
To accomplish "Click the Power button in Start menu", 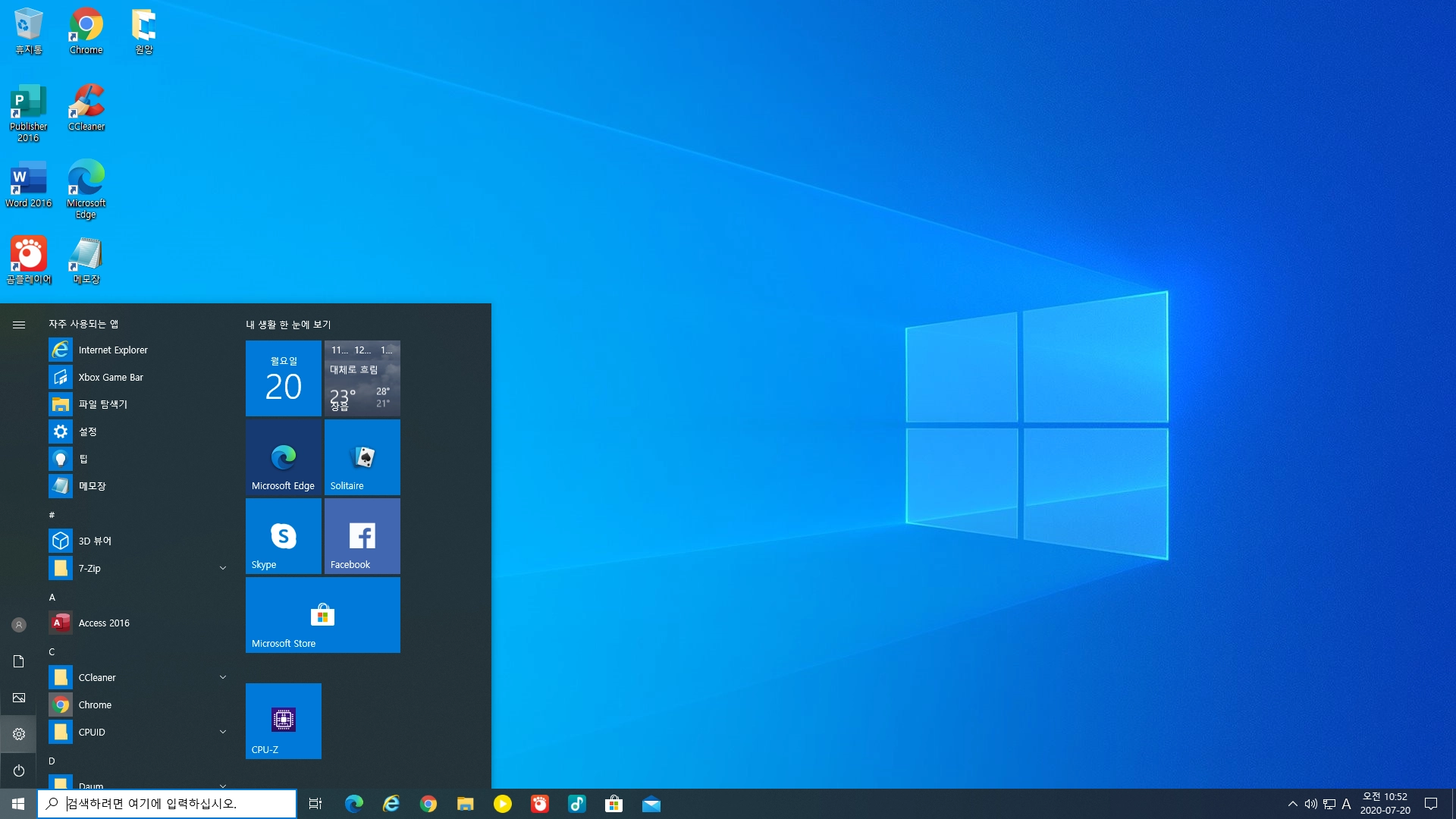I will 19,770.
